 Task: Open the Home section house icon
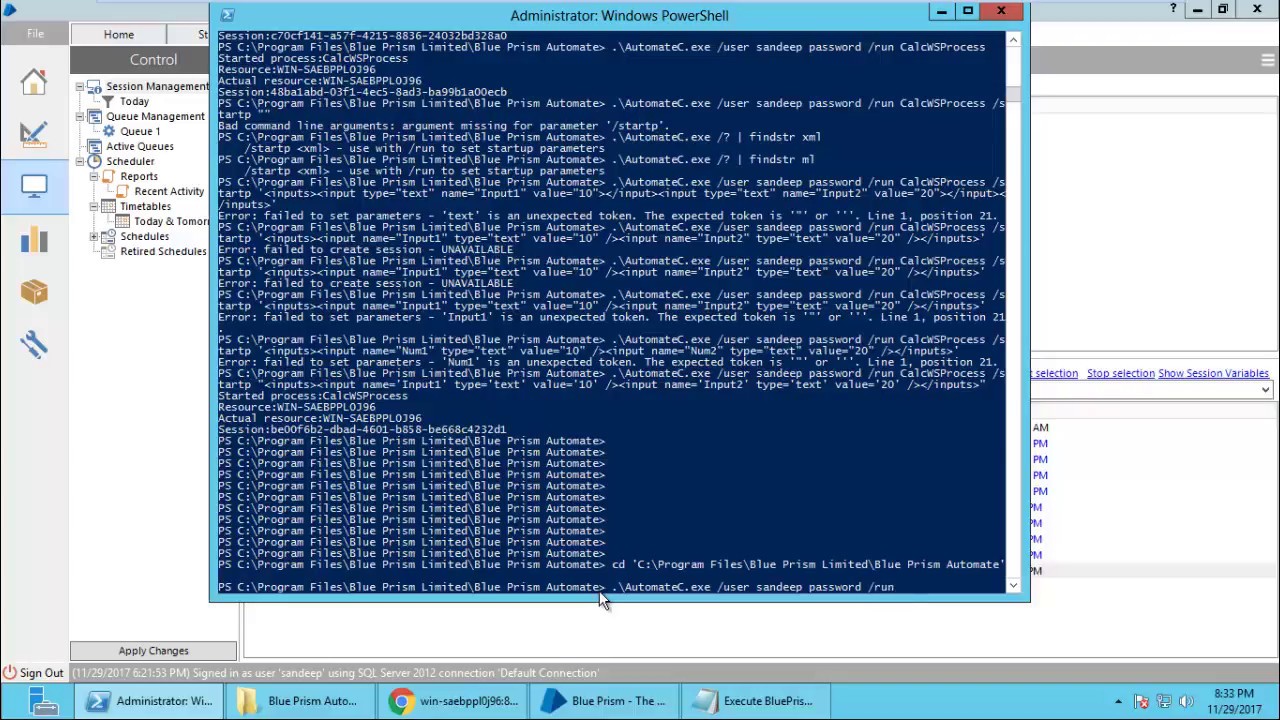click(34, 82)
